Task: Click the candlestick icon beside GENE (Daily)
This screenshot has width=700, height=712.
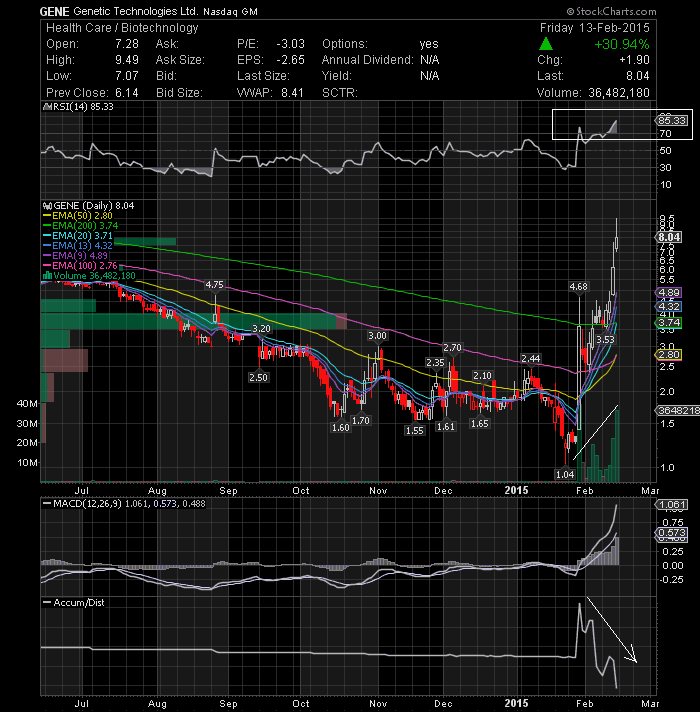Action: coord(47,206)
